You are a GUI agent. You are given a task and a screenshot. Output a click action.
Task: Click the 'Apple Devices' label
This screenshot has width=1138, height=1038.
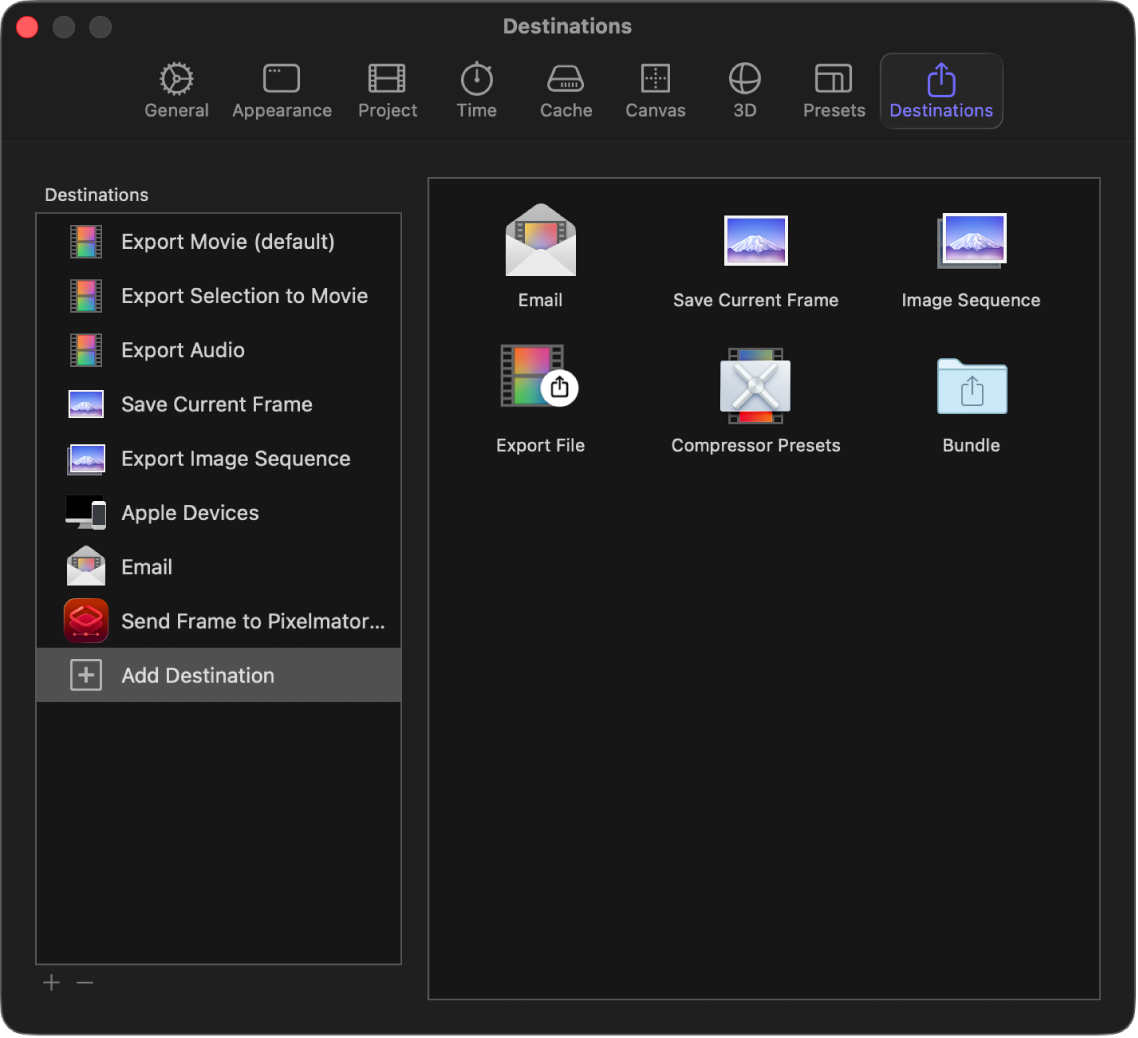190,512
